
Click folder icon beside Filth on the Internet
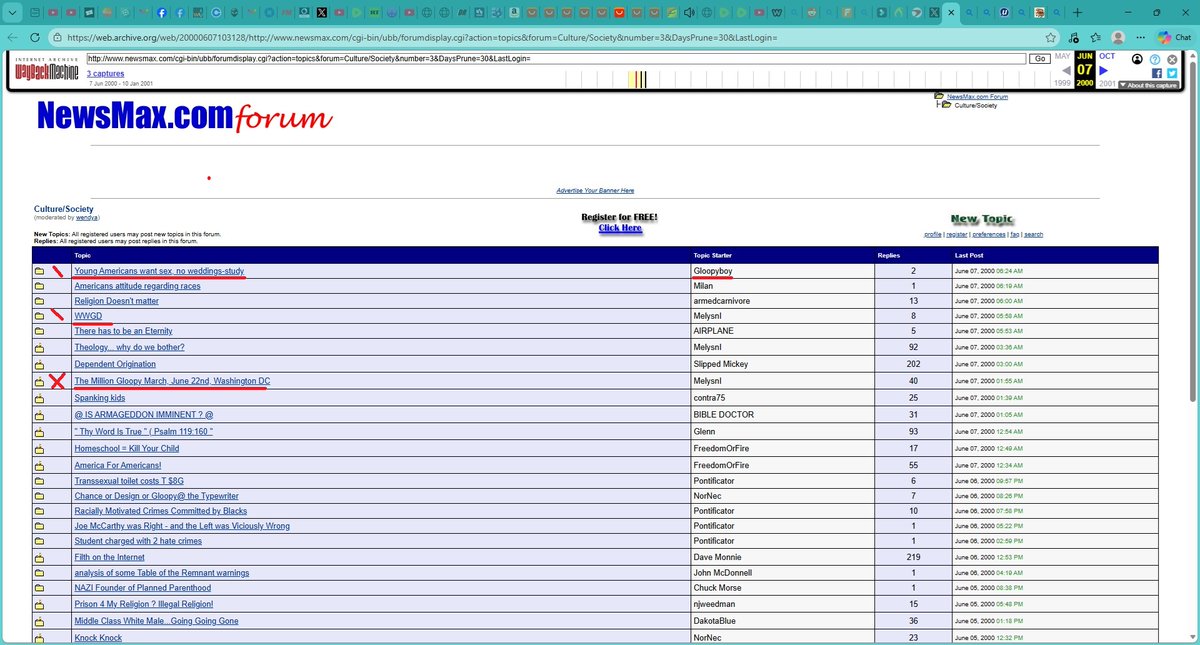click(x=40, y=557)
